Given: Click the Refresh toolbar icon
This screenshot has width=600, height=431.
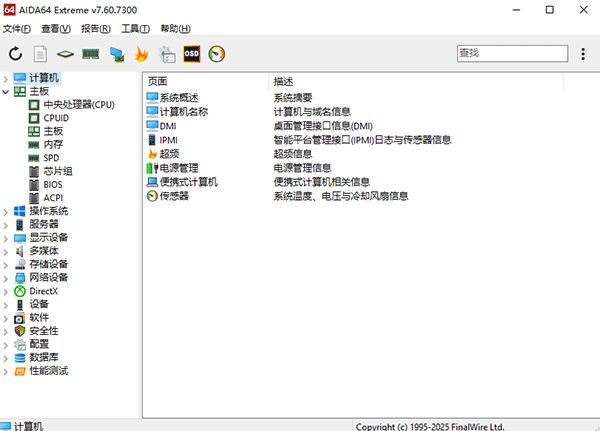Looking at the screenshot, I should point(15,54).
